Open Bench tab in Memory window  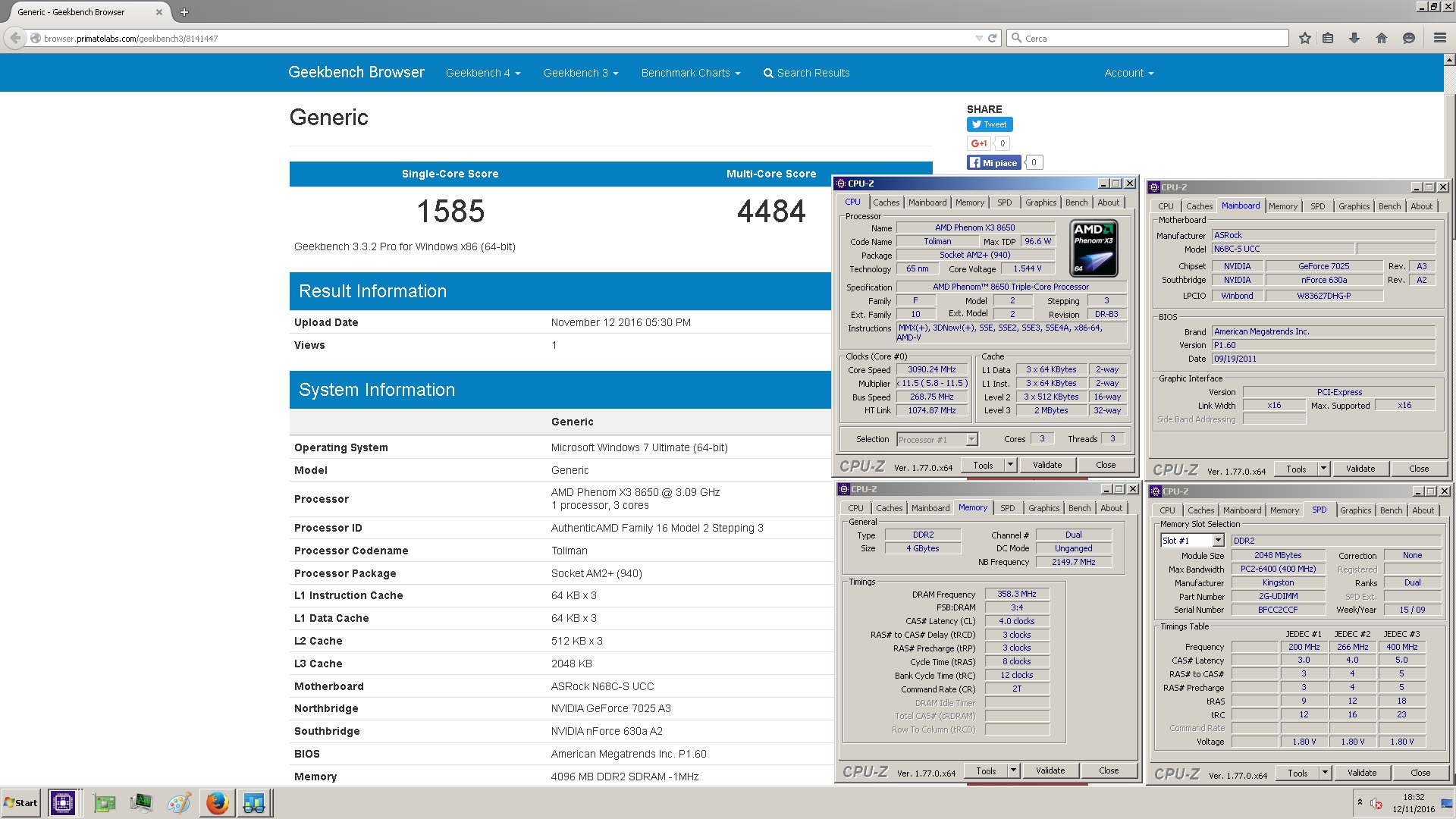tap(1079, 508)
